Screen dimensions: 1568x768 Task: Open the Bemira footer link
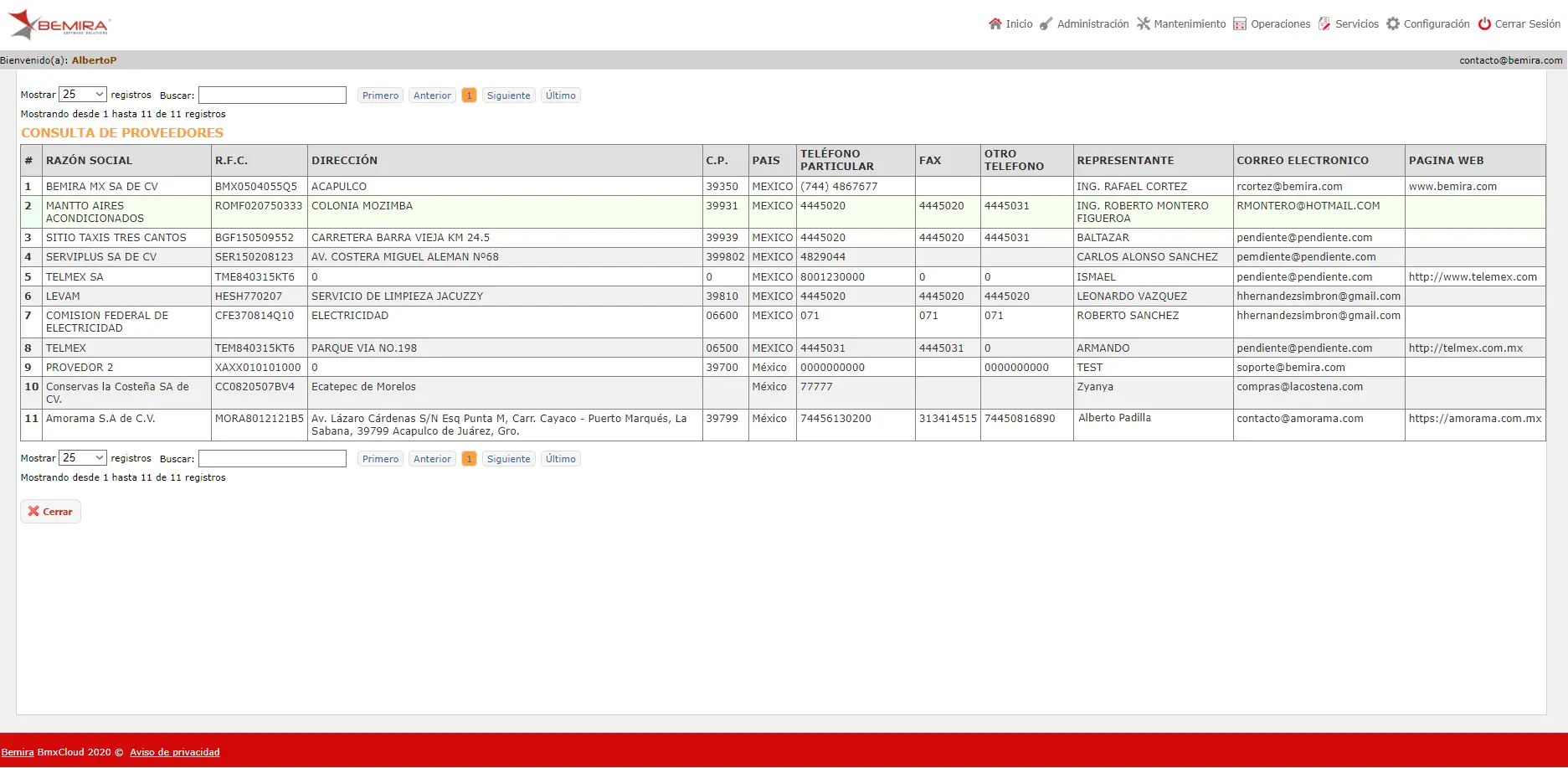(18, 752)
